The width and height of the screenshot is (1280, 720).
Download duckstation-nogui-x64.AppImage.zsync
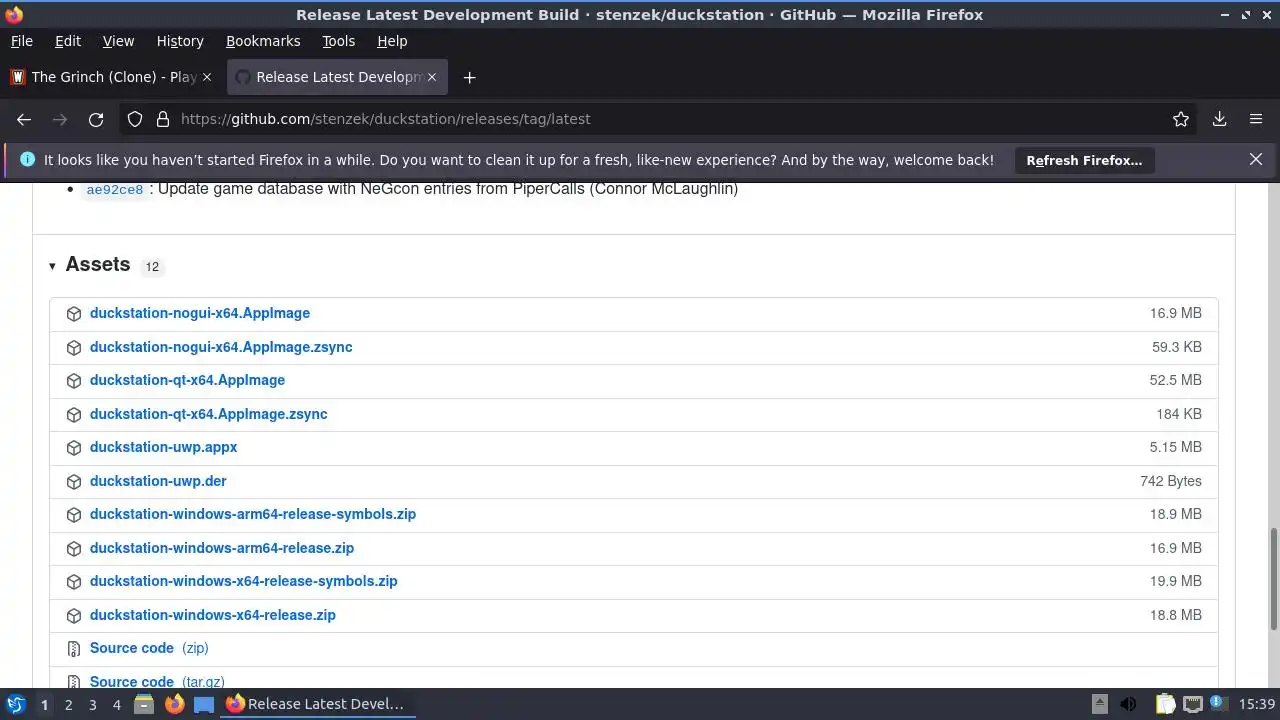click(x=221, y=347)
